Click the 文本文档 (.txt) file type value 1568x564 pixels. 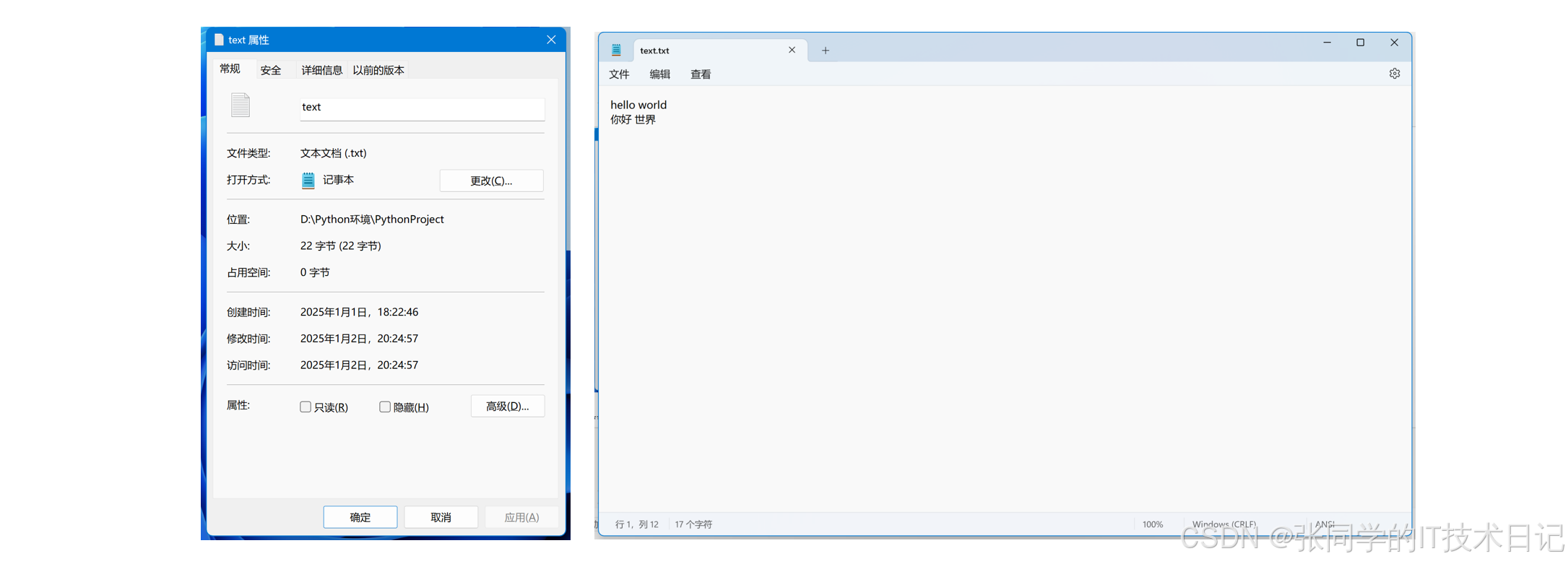(x=334, y=153)
